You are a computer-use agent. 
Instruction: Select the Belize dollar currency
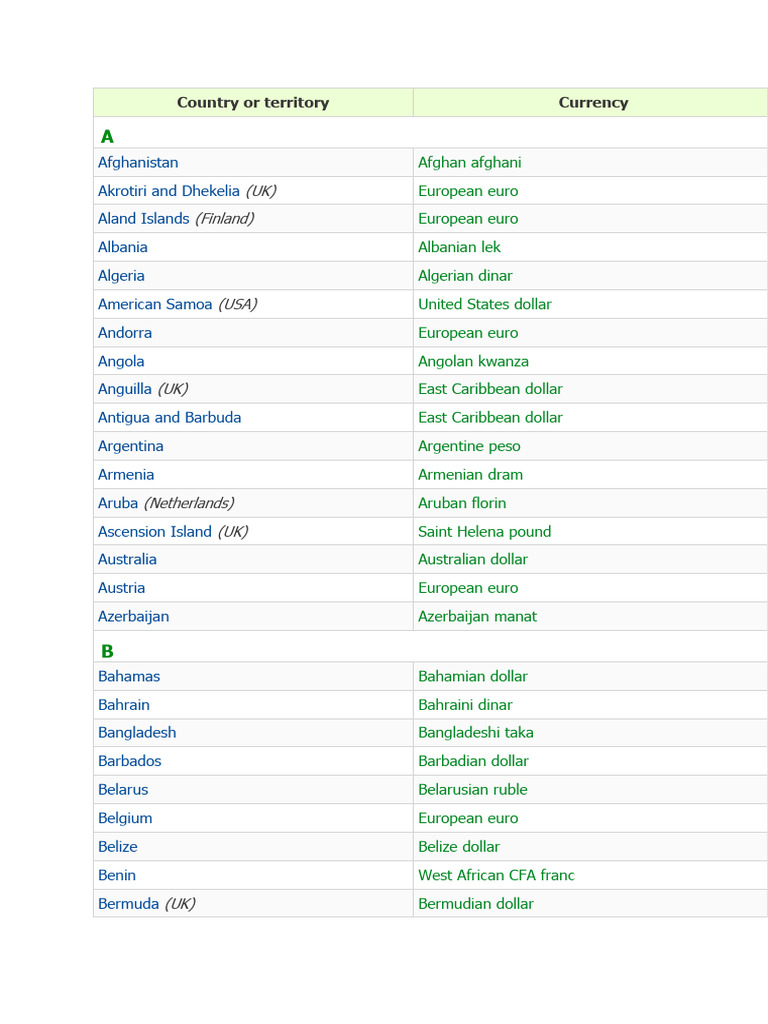458,847
